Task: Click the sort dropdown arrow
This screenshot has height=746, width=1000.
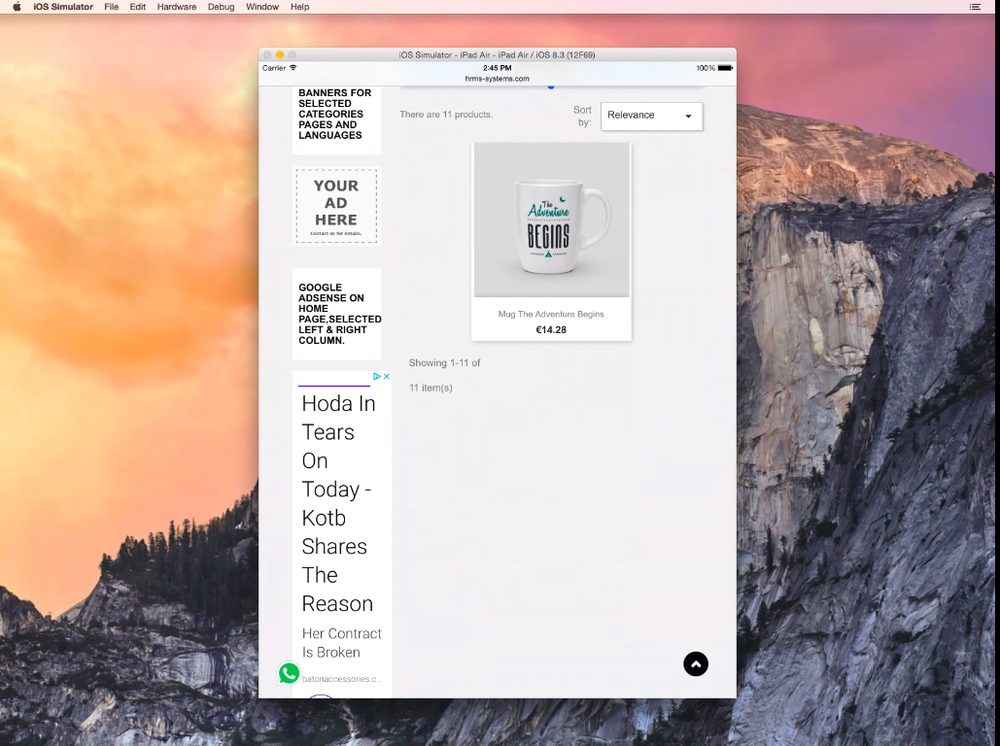Action: (x=688, y=116)
